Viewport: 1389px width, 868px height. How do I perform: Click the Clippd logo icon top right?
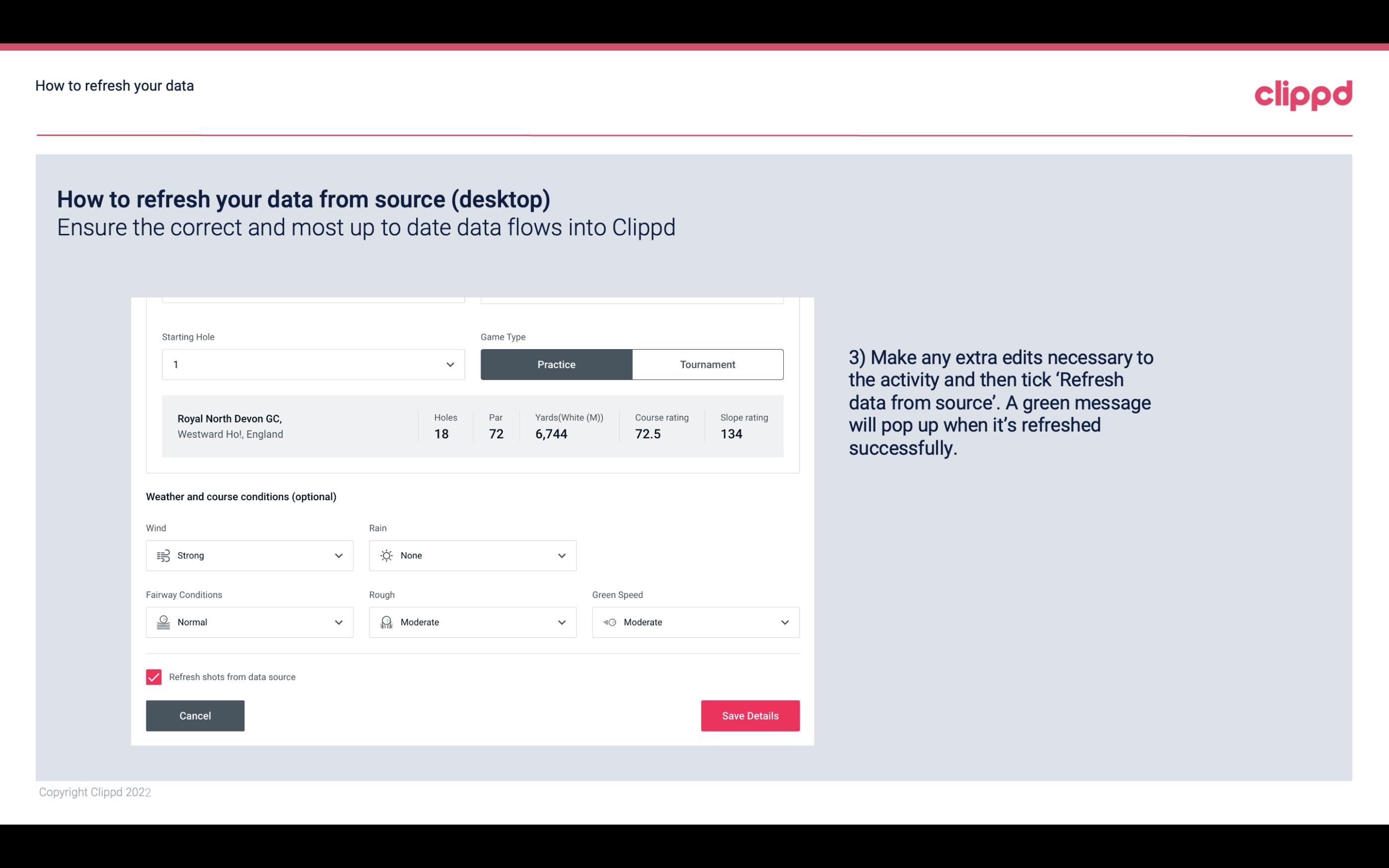[x=1304, y=95]
